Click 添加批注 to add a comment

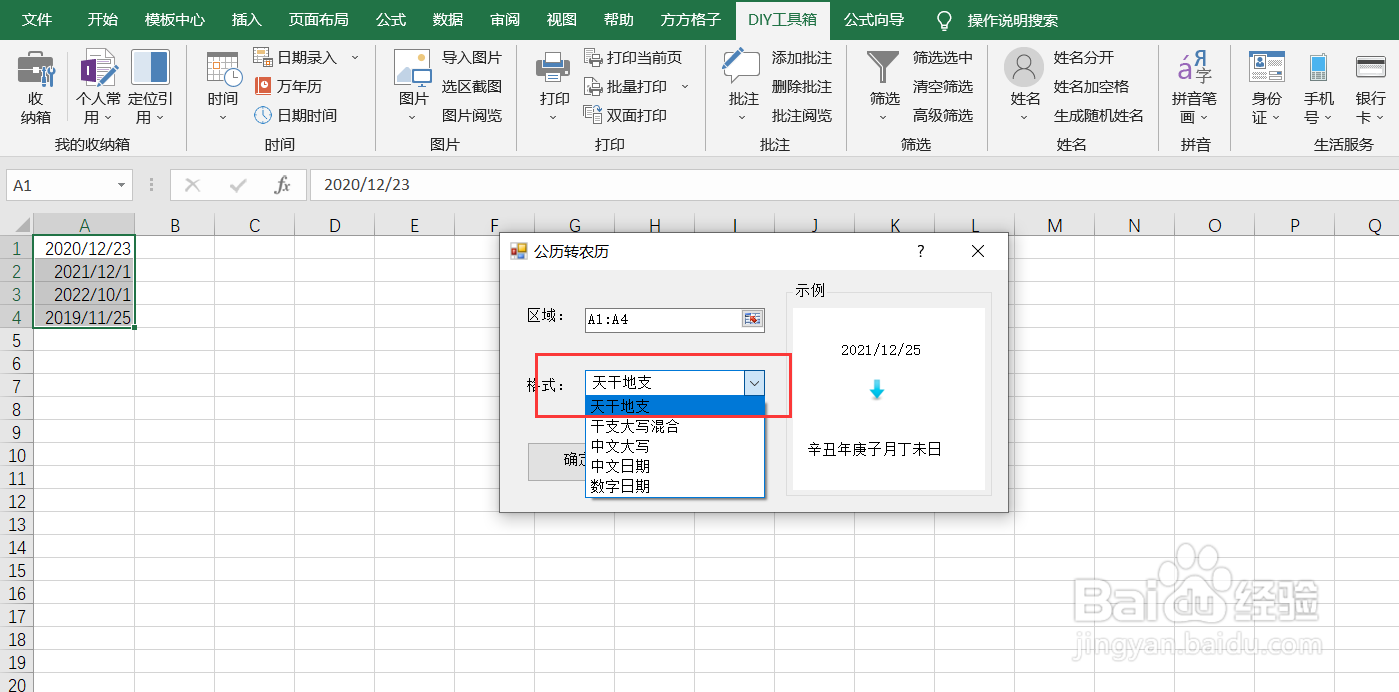(801, 58)
